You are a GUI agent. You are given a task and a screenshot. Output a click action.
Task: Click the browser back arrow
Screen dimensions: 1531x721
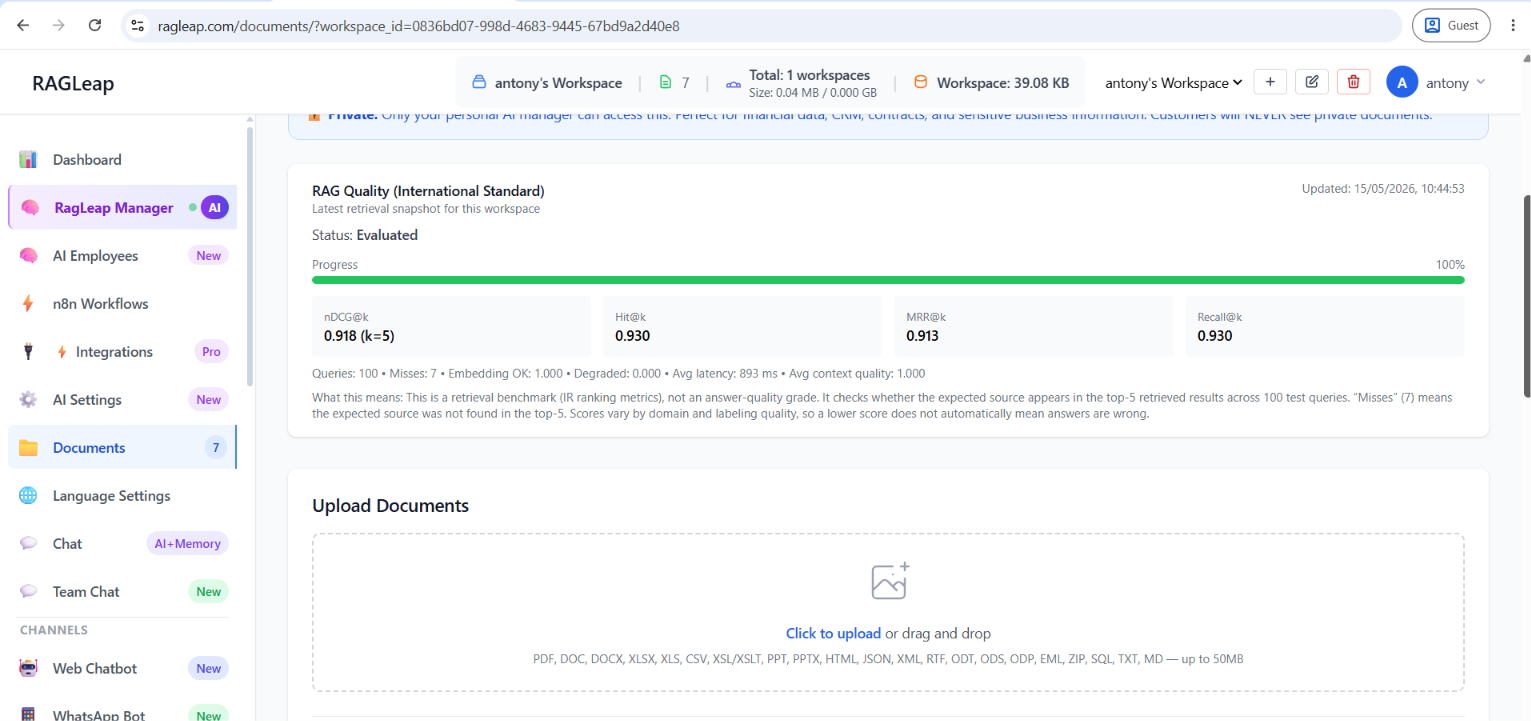click(23, 25)
